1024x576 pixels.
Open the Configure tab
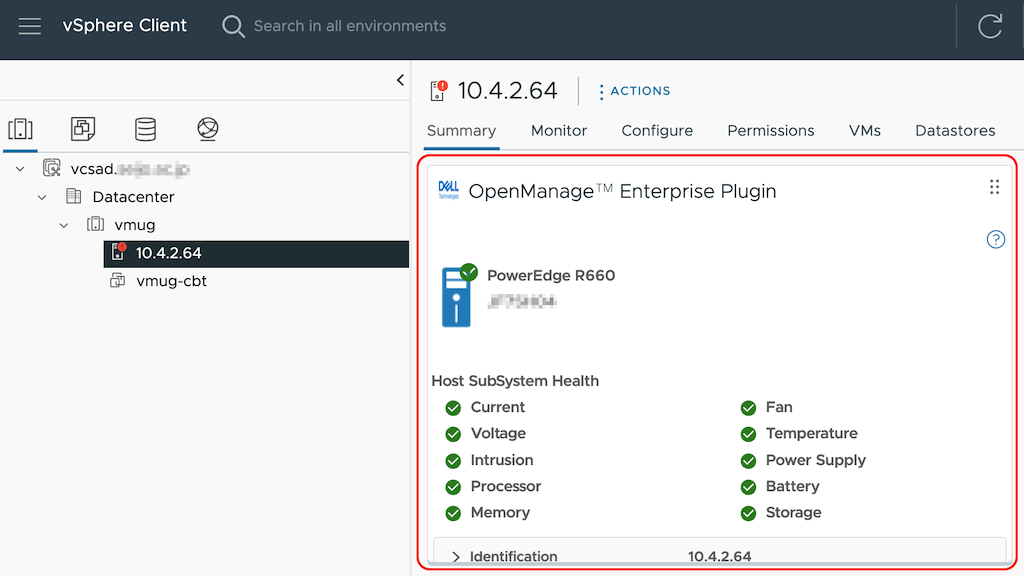[x=657, y=131]
